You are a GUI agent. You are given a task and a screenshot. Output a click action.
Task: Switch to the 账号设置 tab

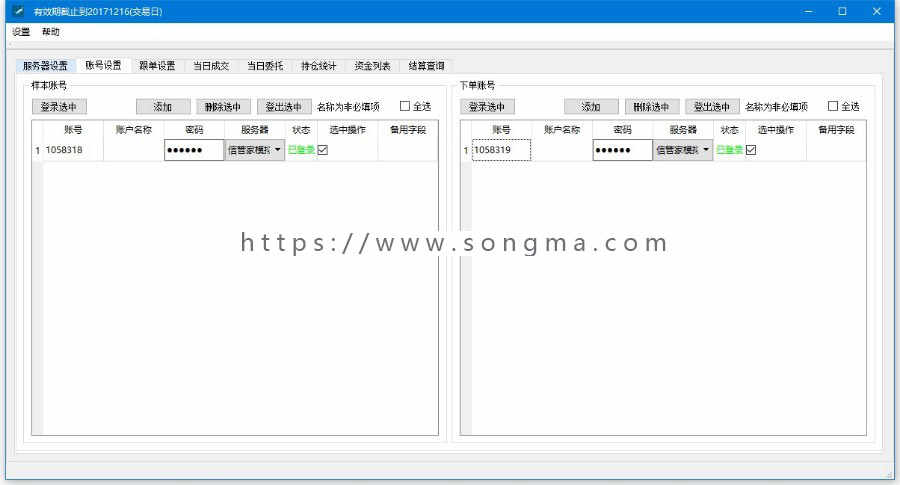(103, 65)
